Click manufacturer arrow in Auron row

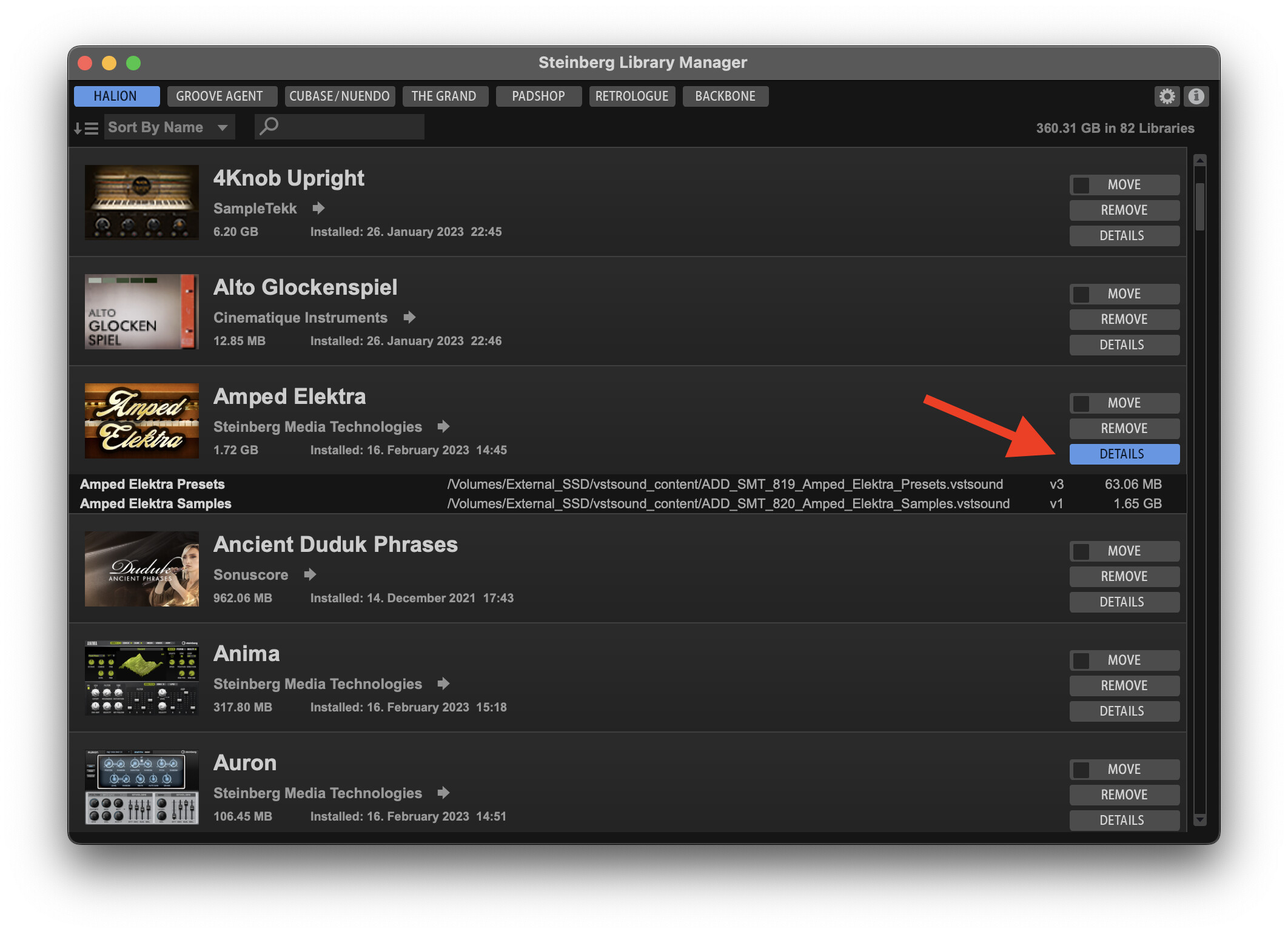[x=443, y=793]
